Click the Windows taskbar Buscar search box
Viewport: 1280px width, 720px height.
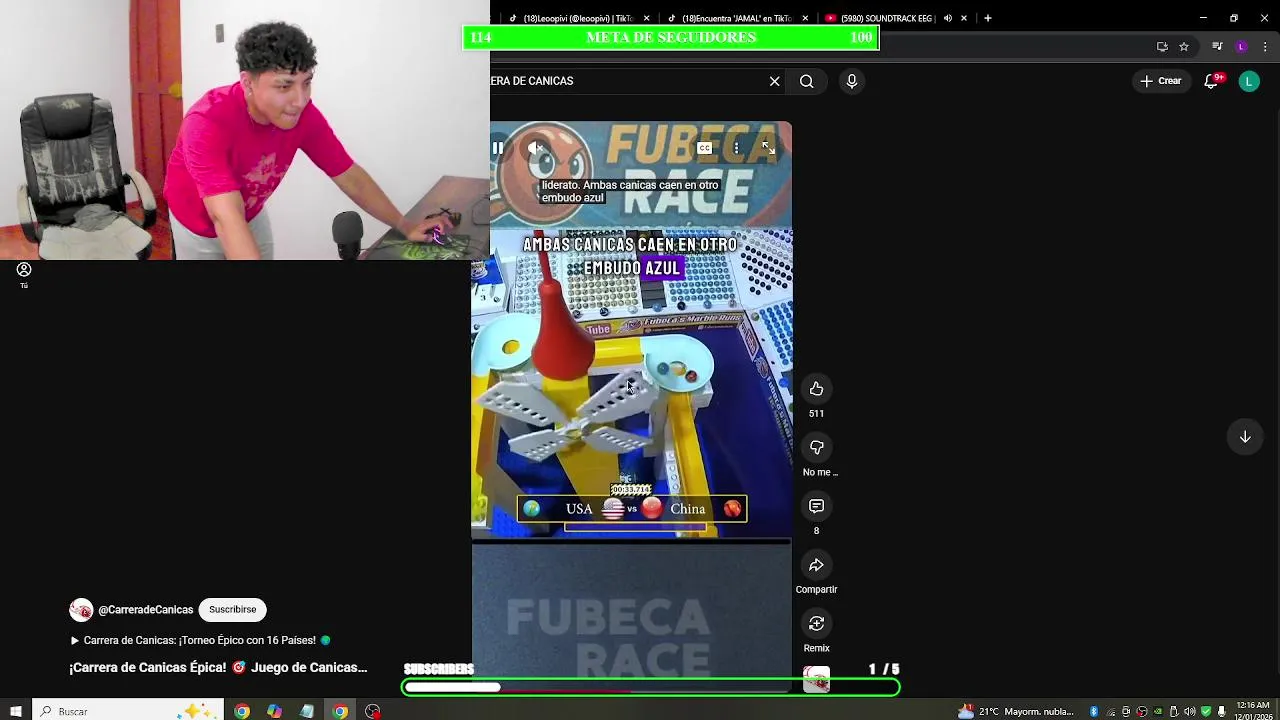coord(130,711)
